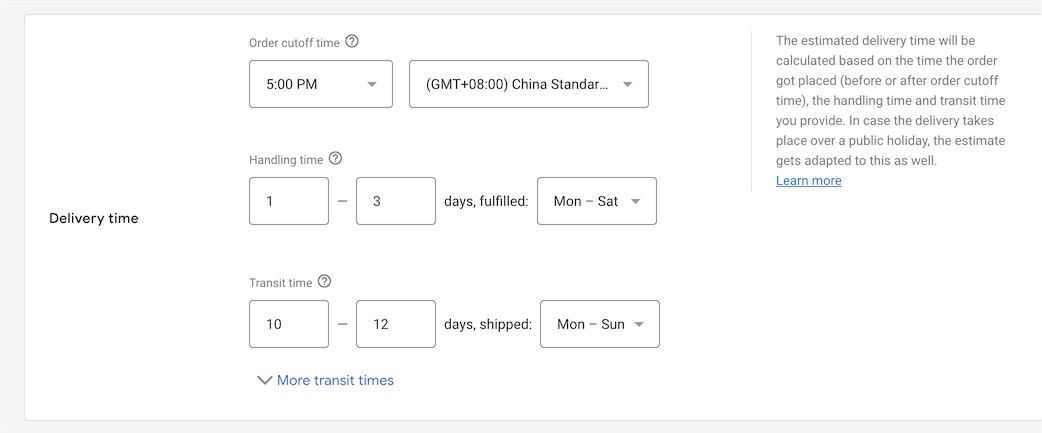Click the minimum handling days field showing 1
The width and height of the screenshot is (1042, 433).
point(288,201)
